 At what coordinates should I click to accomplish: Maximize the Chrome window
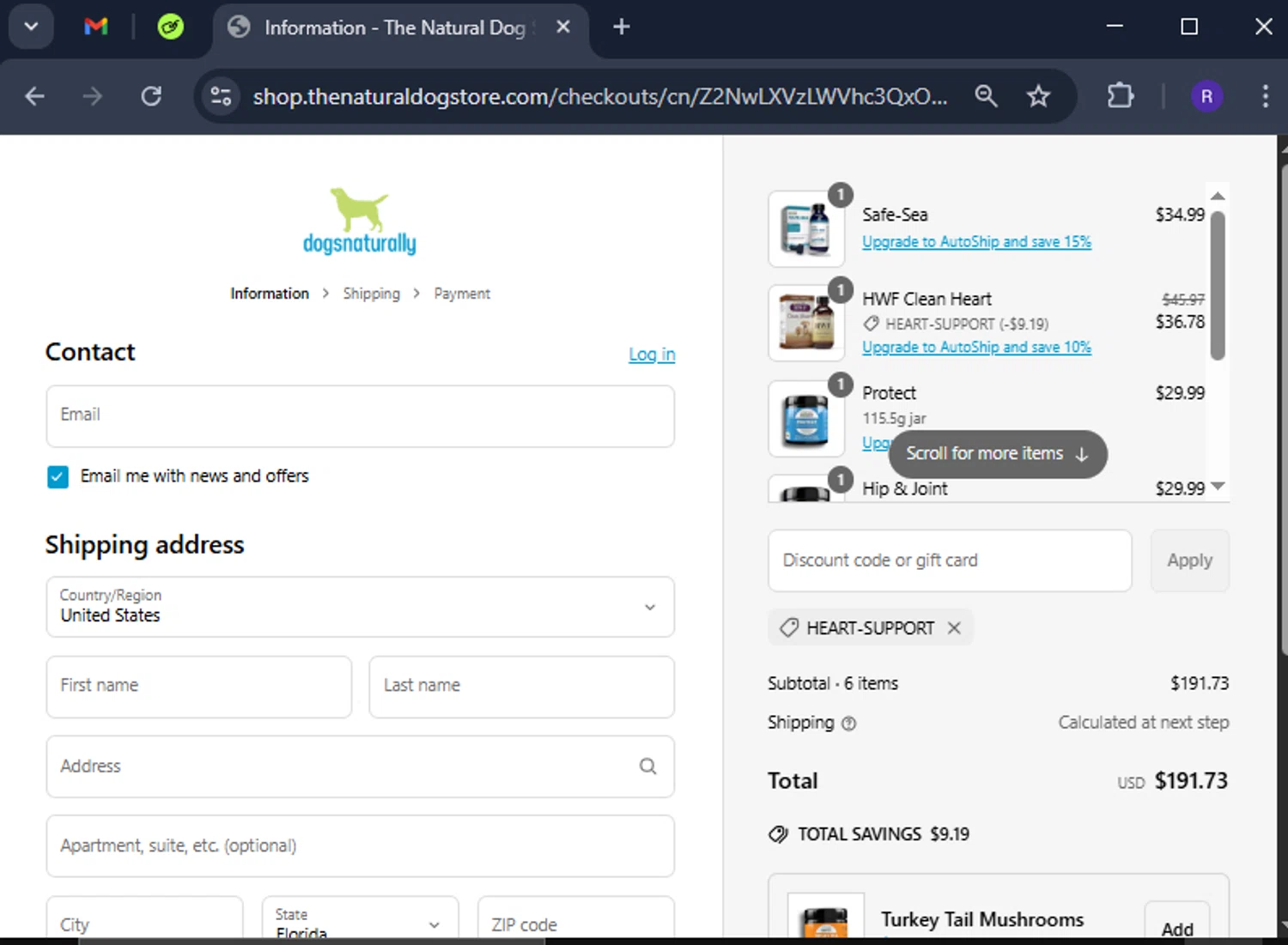pos(1189,27)
